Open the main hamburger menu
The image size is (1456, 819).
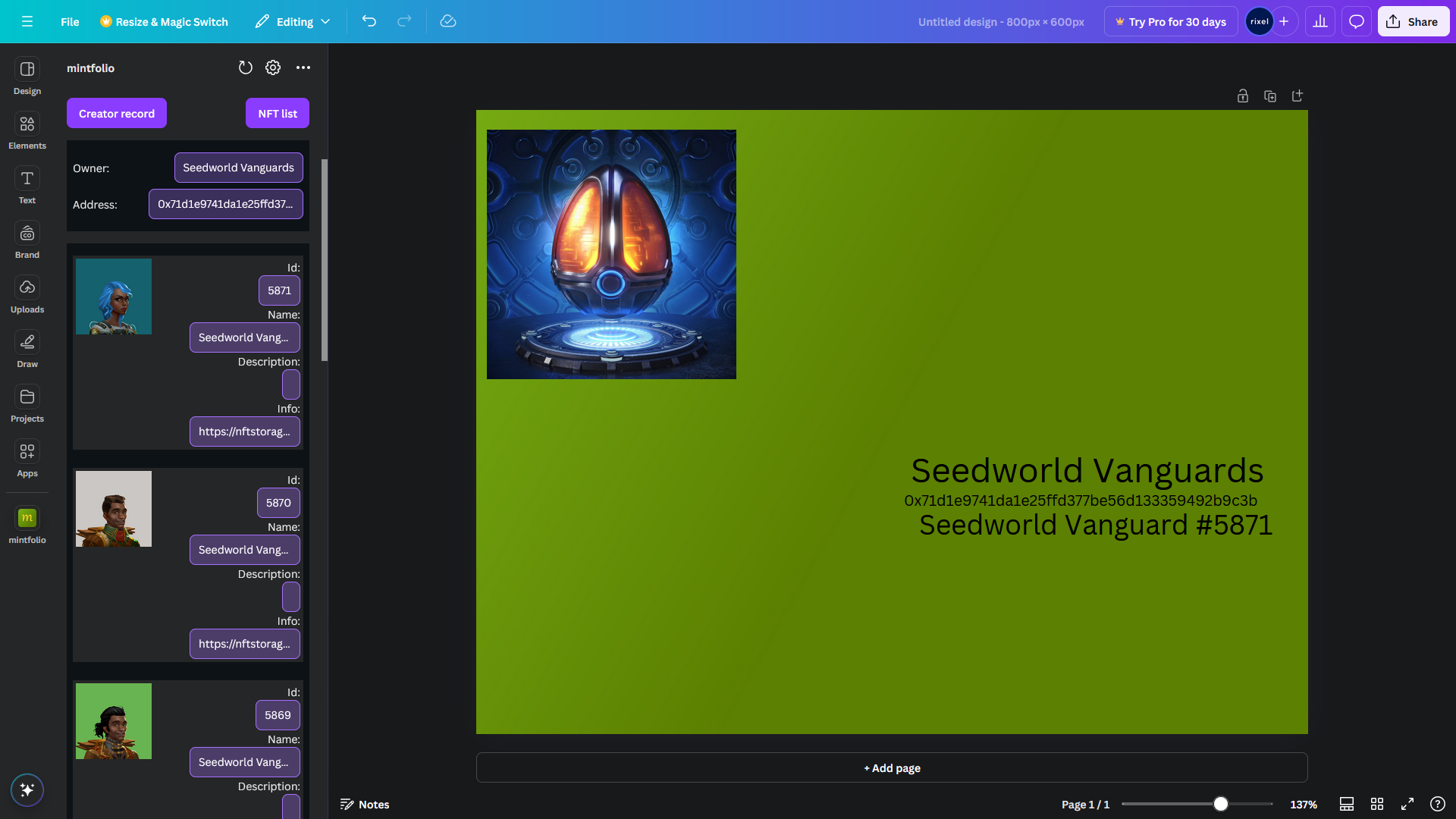(x=27, y=21)
